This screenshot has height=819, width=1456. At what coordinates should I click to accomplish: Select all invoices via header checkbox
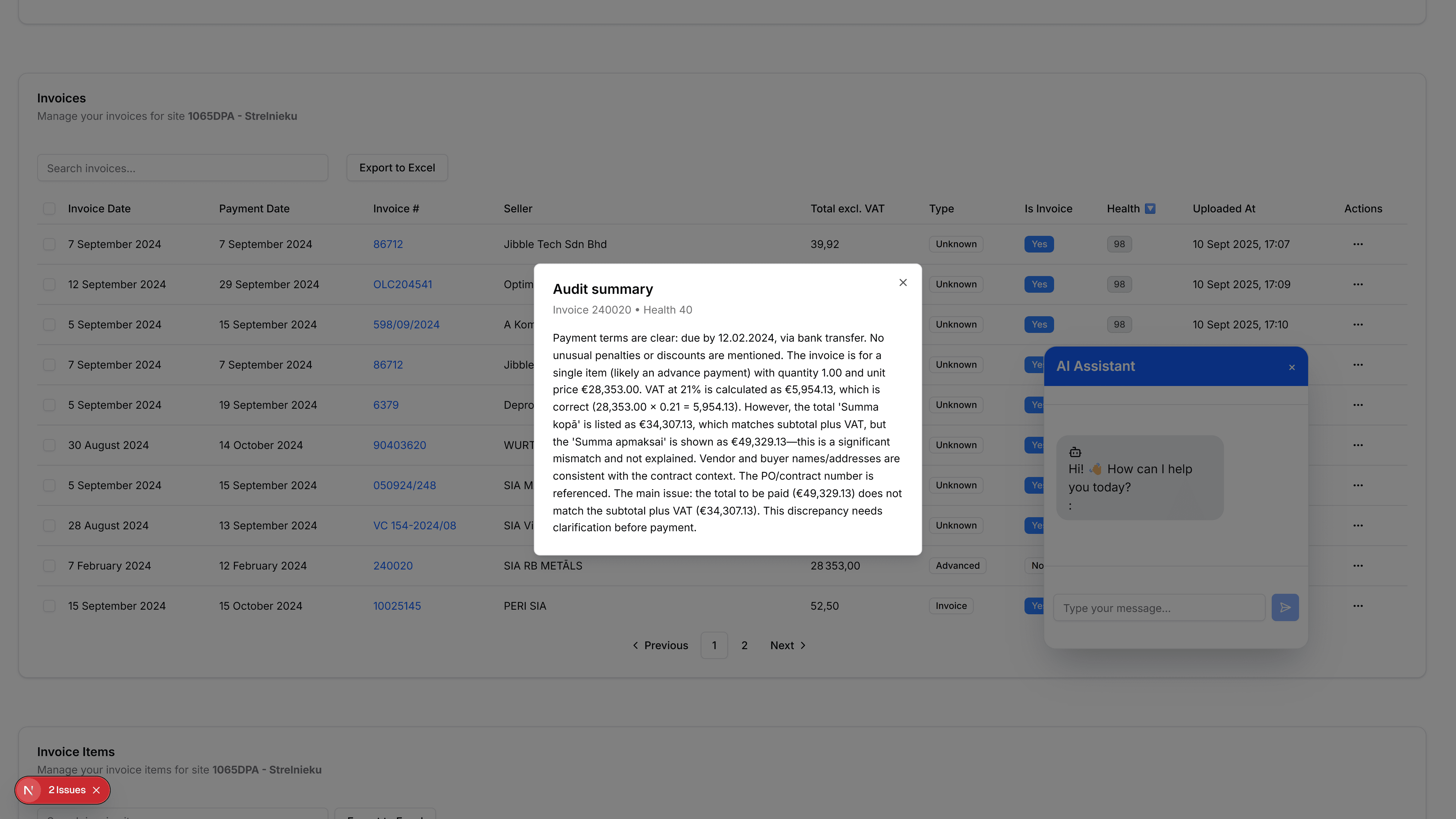click(x=49, y=209)
